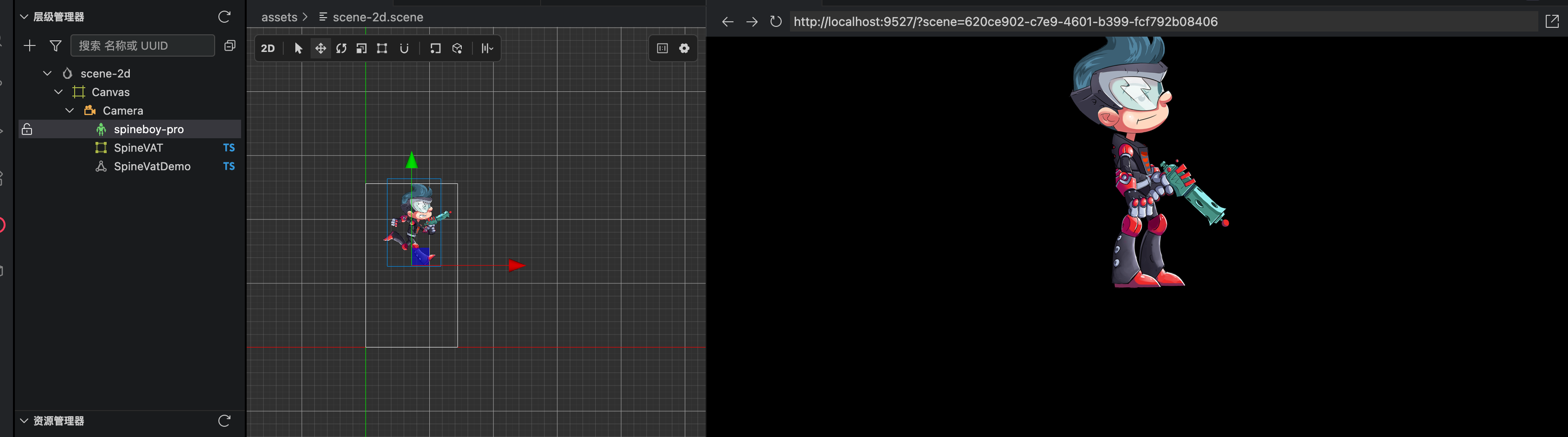Open the preview in external browser
The height and width of the screenshot is (437, 1568).
[x=1552, y=22]
